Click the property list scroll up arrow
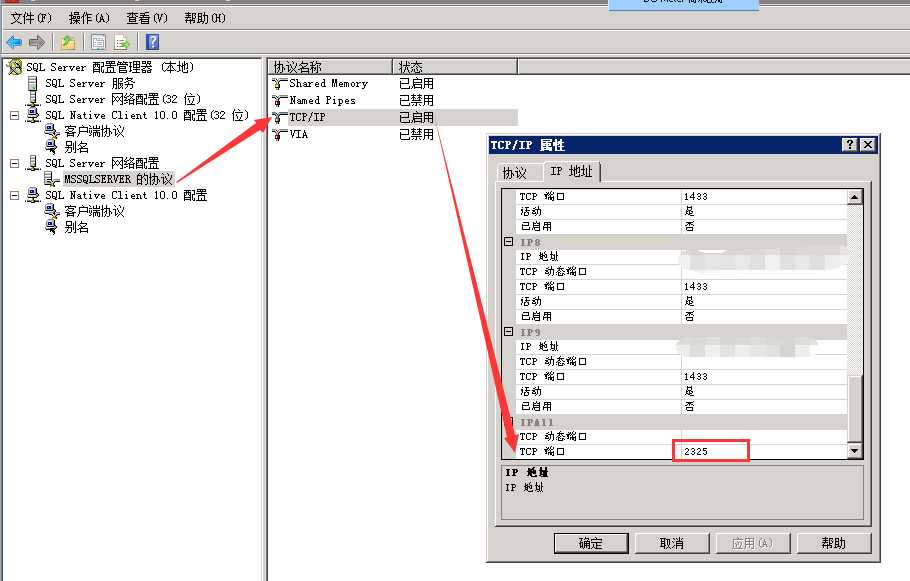Viewport: 910px width, 581px height. pos(854,197)
